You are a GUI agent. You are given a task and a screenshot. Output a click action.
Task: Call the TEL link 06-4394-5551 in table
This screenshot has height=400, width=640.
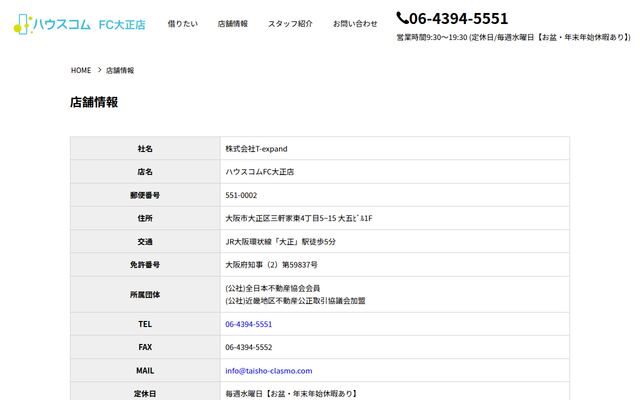pyautogui.click(x=249, y=324)
